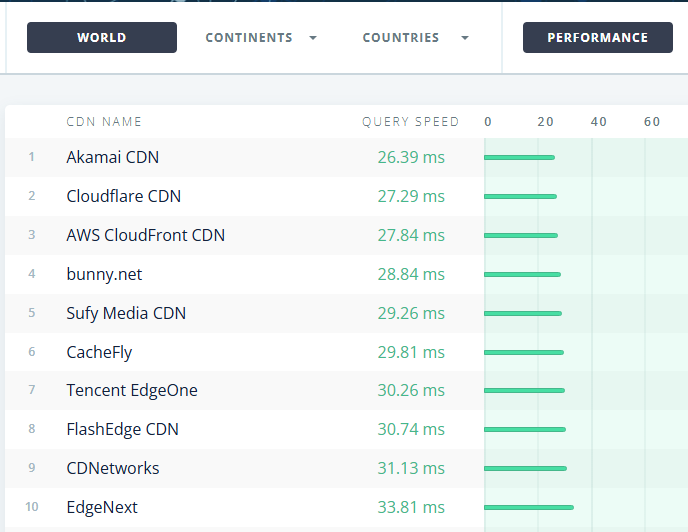The image size is (688, 532).
Task: Expand the COUNTRIES dropdown arrow
Action: click(x=465, y=38)
